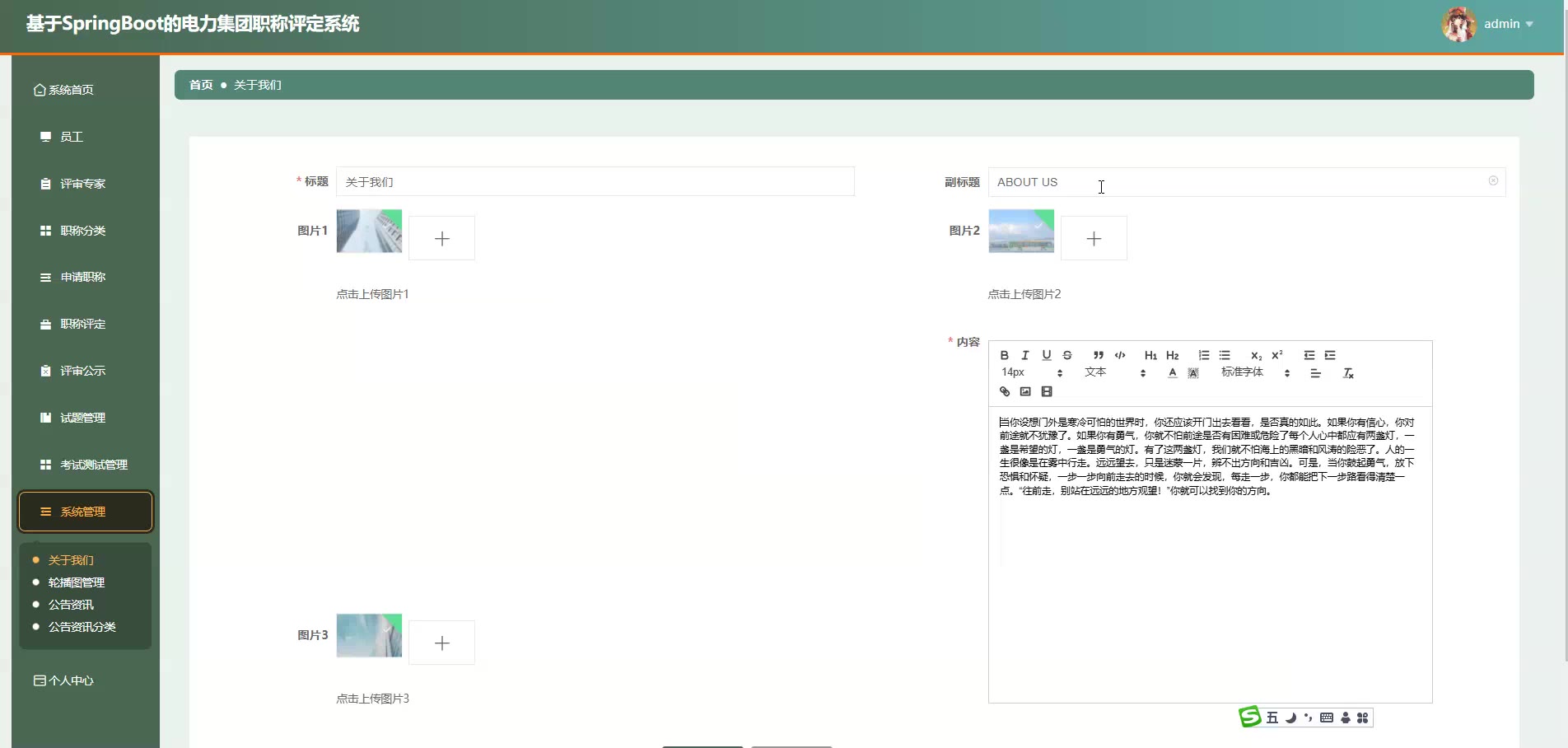Open the IME toolbox four-leaf icon
The height and width of the screenshot is (748, 1568).
[x=1363, y=718]
